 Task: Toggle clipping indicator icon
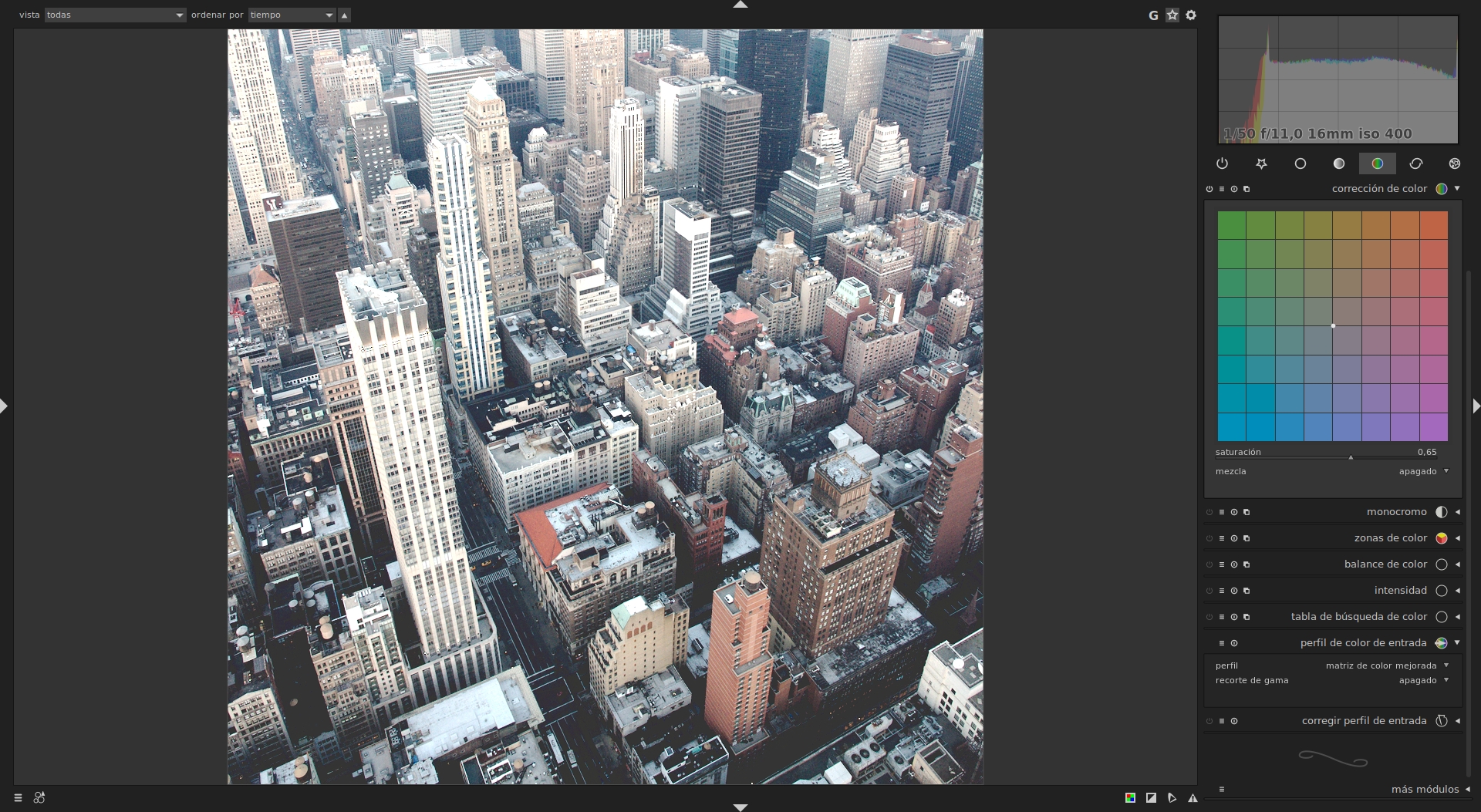tap(1151, 798)
